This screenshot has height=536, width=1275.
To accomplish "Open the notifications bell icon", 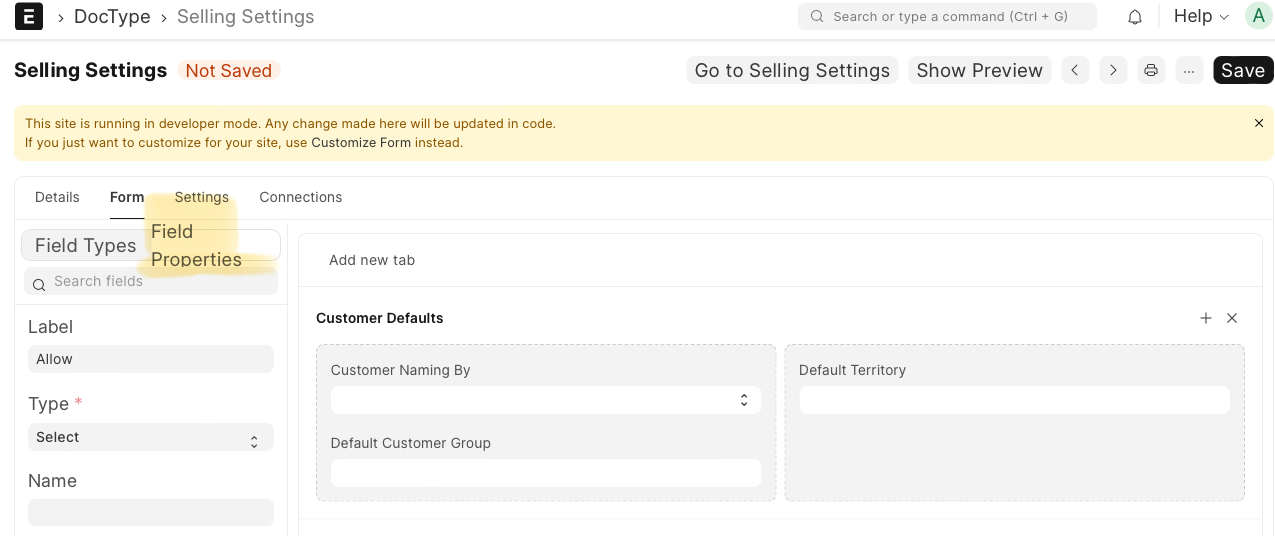I will tap(1135, 17).
